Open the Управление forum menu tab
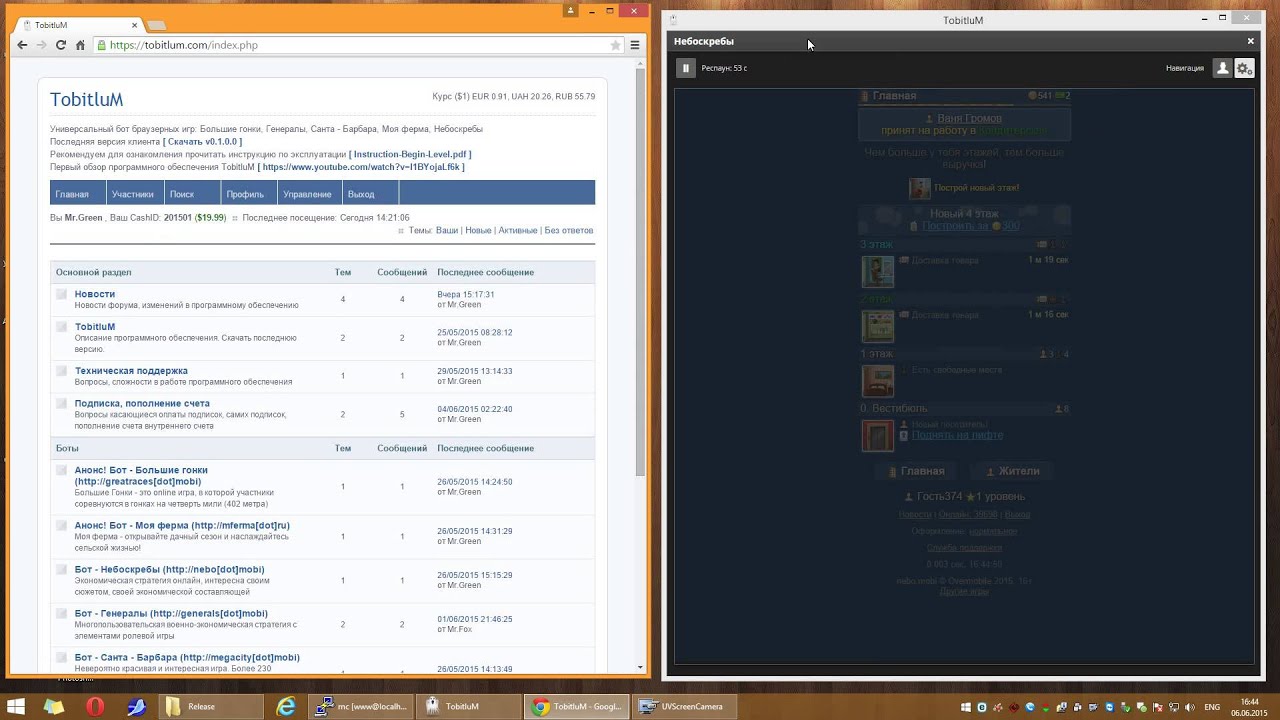The height and width of the screenshot is (720, 1280). [x=307, y=194]
